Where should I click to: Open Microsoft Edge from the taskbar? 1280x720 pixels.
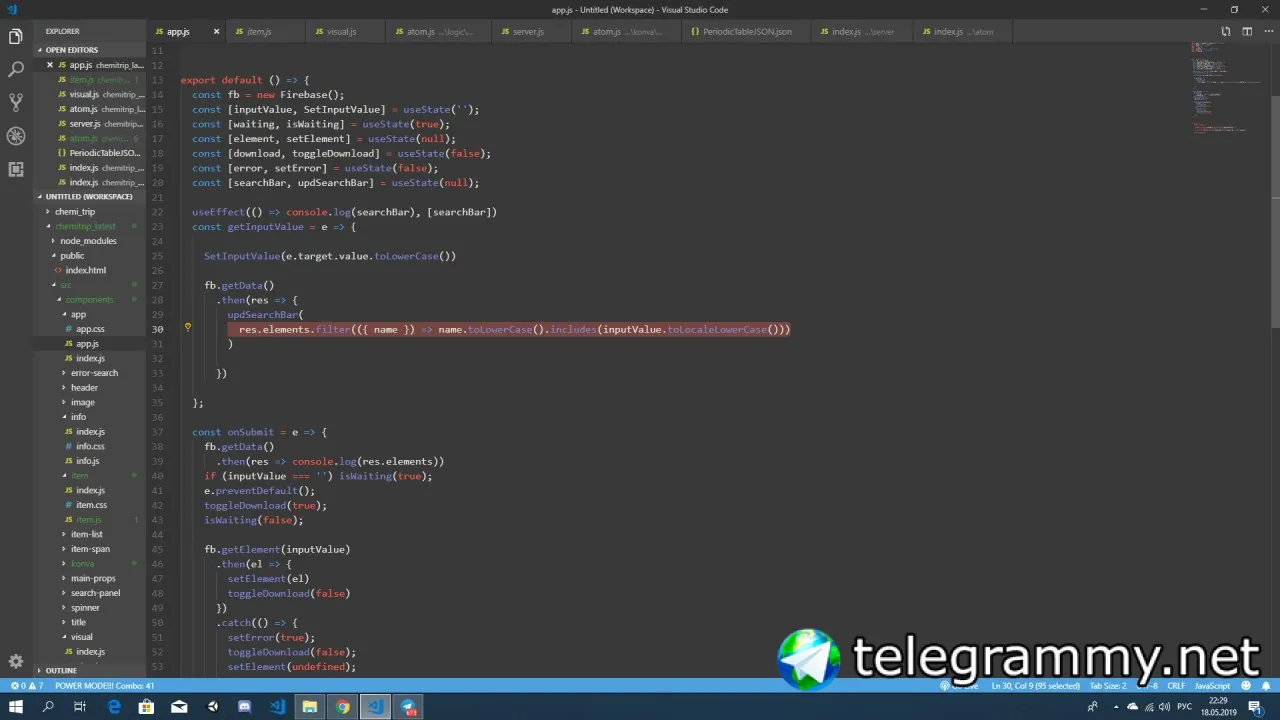(x=114, y=707)
